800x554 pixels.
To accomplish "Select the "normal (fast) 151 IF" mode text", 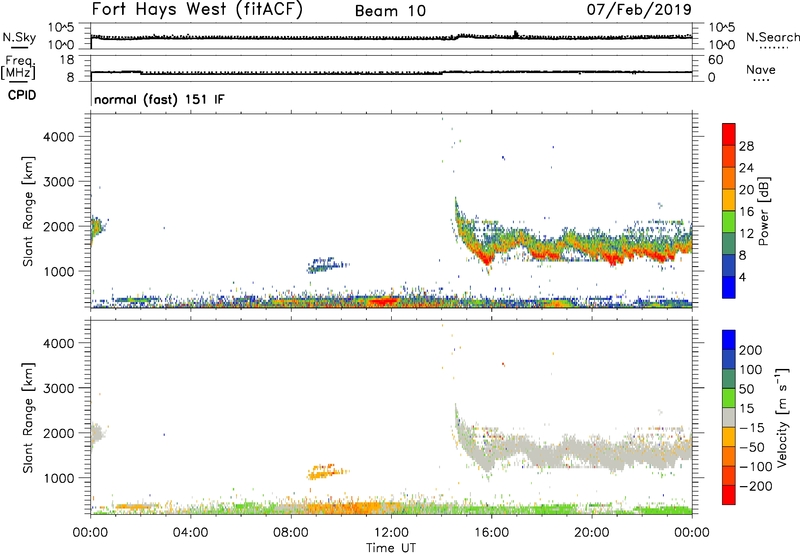I will click(x=159, y=99).
